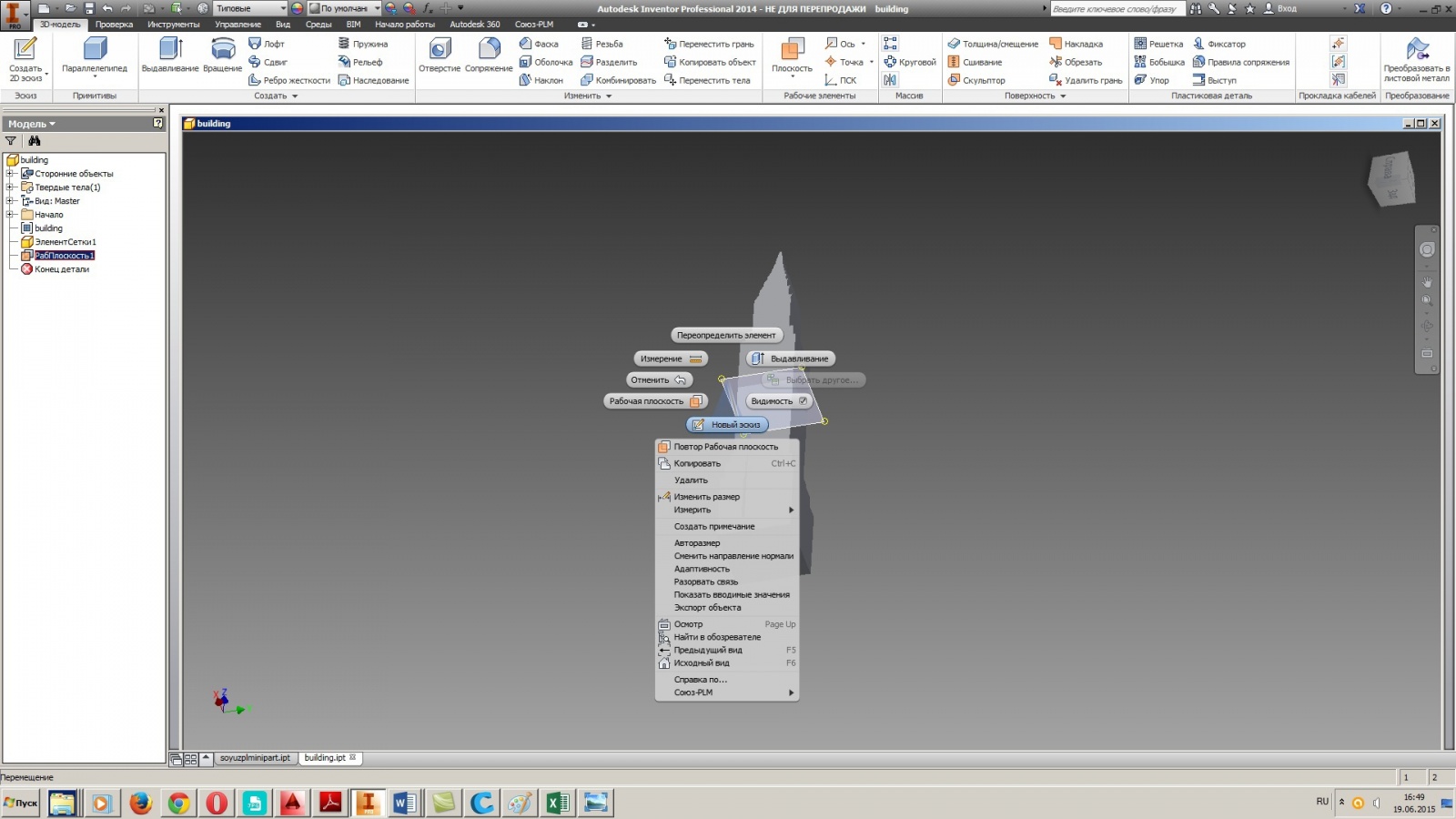Viewport: 1456px width, 819px height.
Task: Select the Рельеф (Emboss) tool
Action: pyautogui.click(x=360, y=62)
